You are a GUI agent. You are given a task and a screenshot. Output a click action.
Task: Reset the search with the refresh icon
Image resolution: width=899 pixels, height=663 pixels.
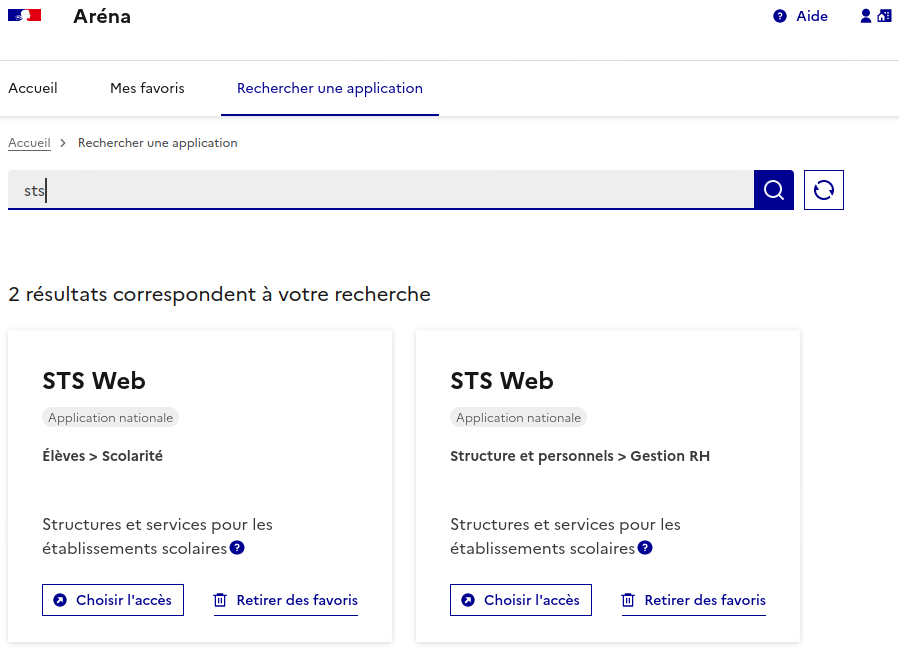click(x=823, y=190)
